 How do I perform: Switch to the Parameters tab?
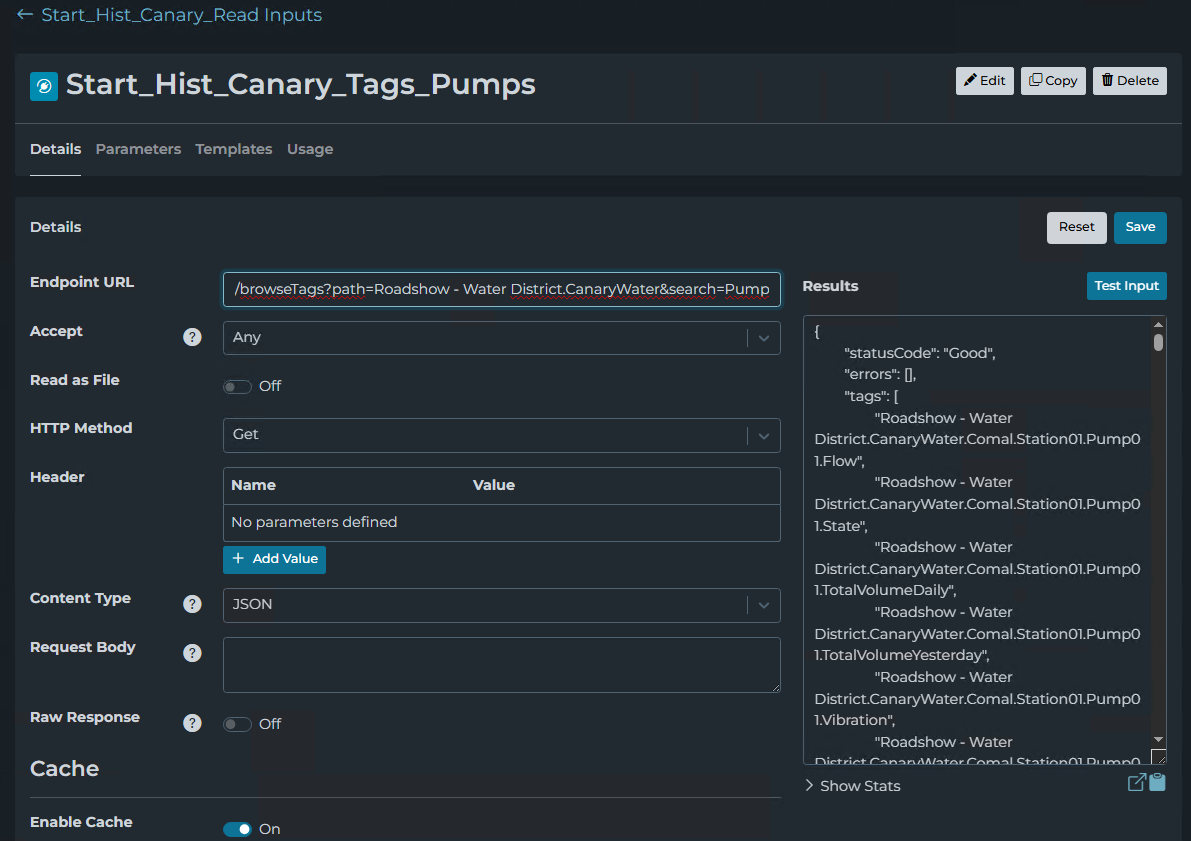pyautogui.click(x=138, y=149)
